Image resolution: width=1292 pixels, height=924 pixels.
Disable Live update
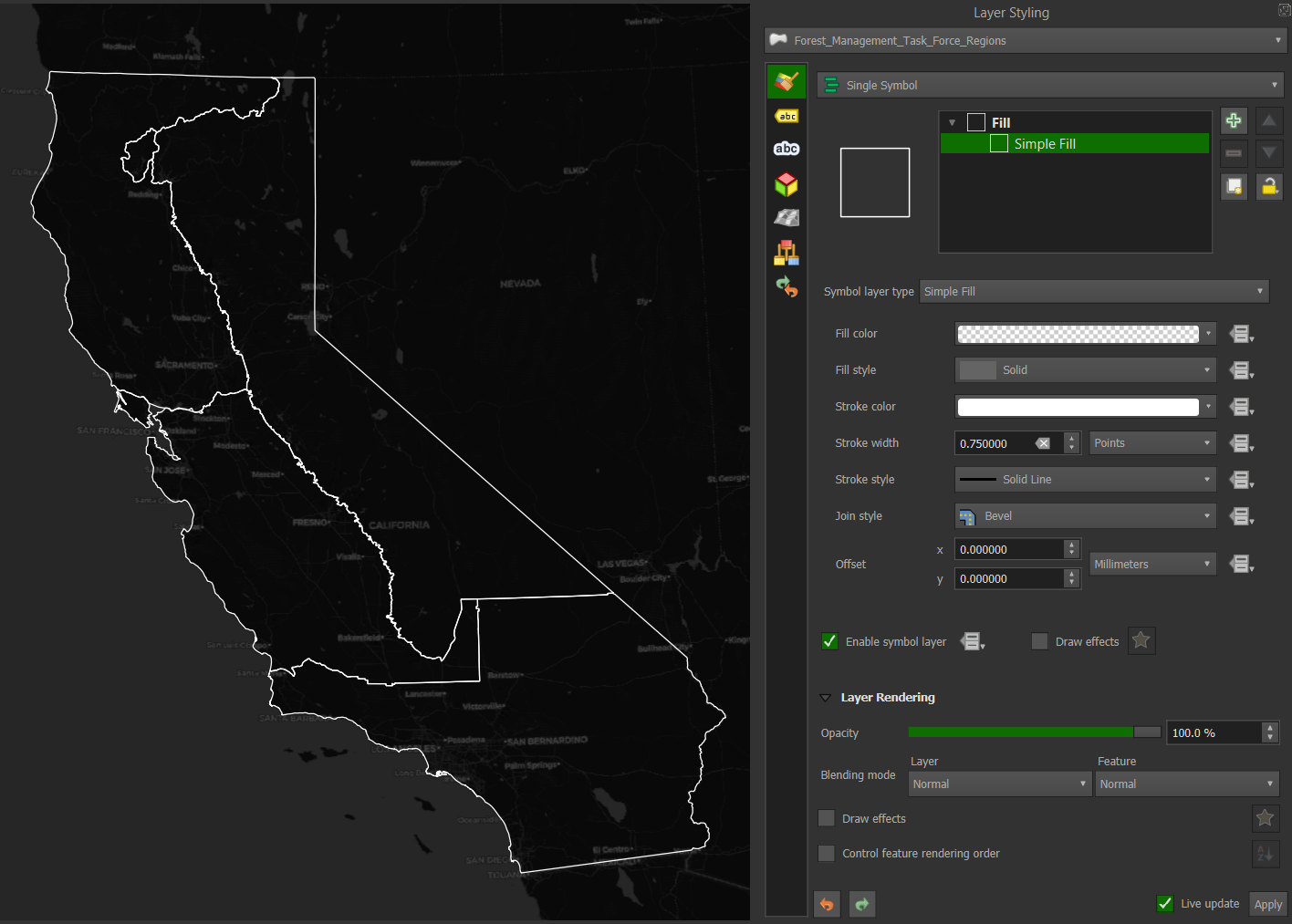(1165, 903)
